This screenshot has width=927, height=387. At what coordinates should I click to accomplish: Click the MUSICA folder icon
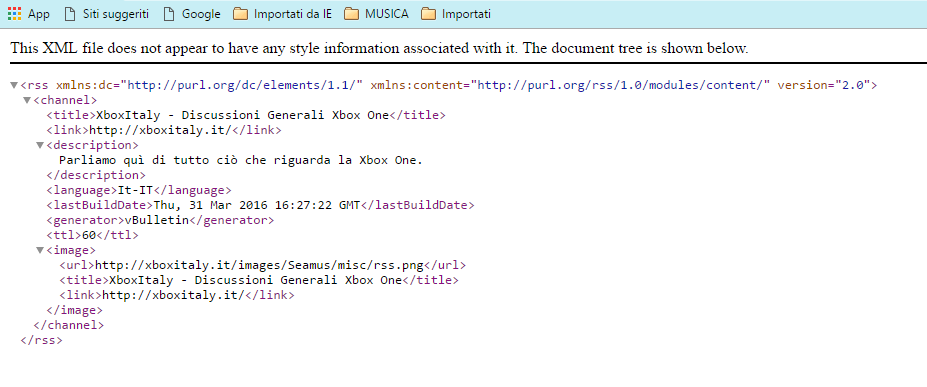click(x=352, y=14)
